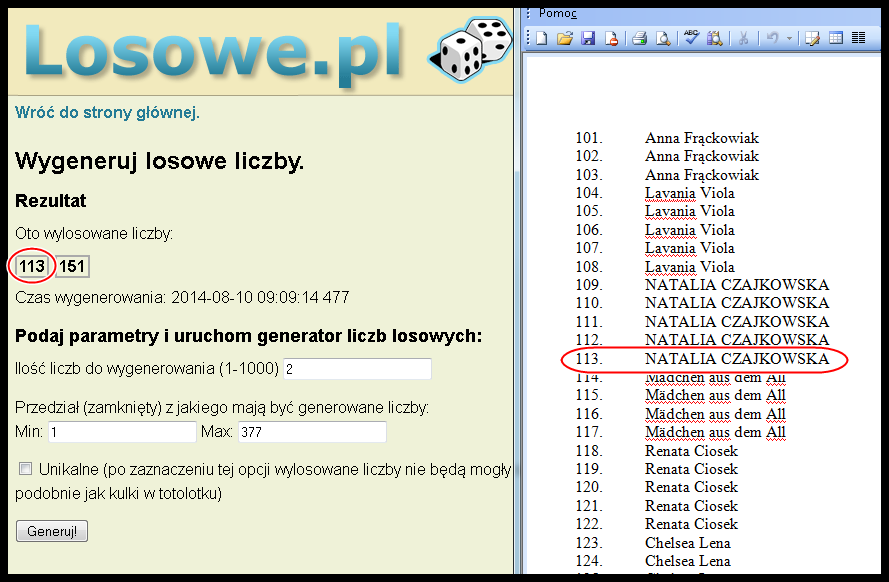Click the 'Oto wylosowane liczby:' label

coord(94,233)
